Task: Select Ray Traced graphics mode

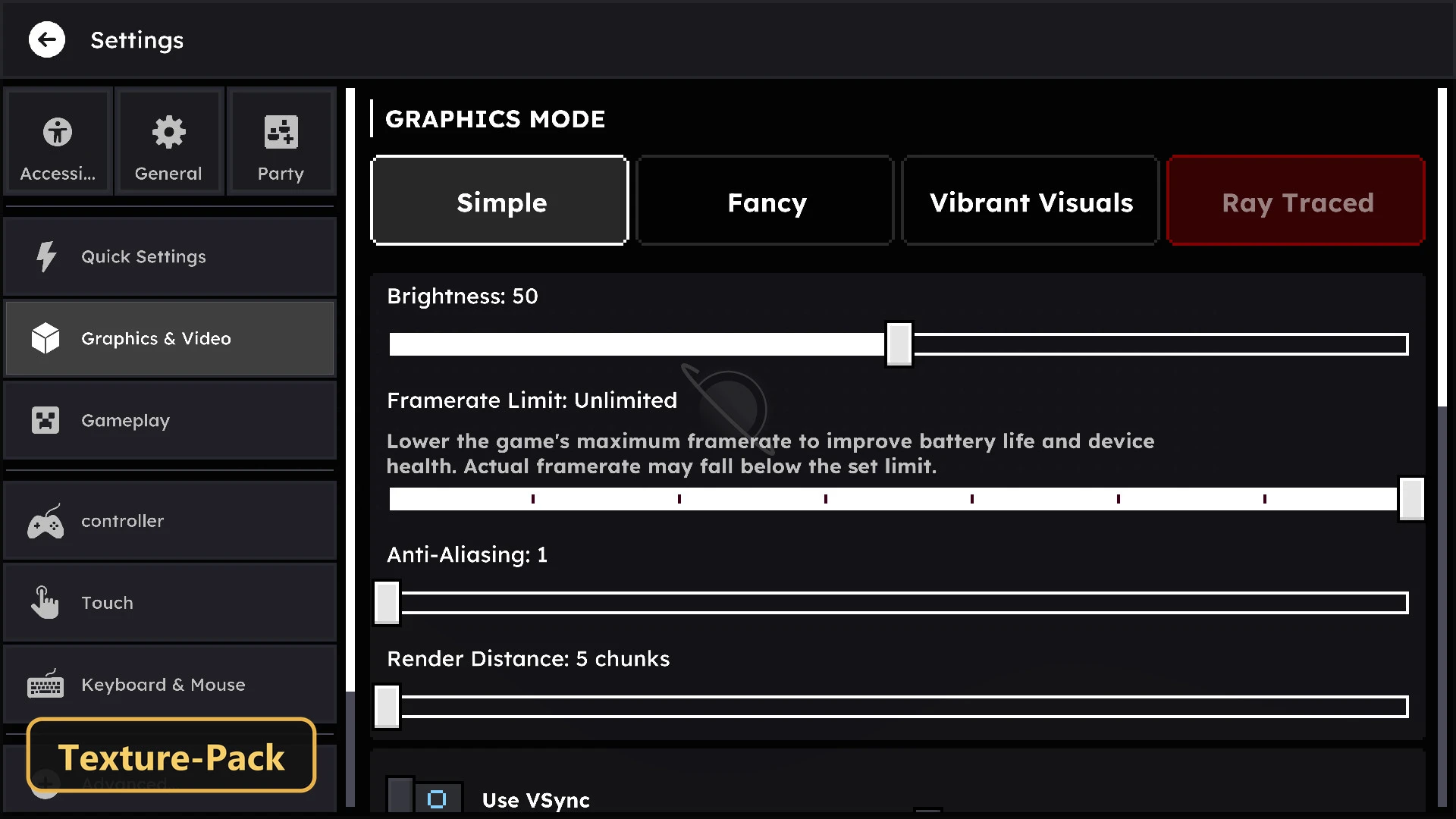Action: click(1297, 201)
